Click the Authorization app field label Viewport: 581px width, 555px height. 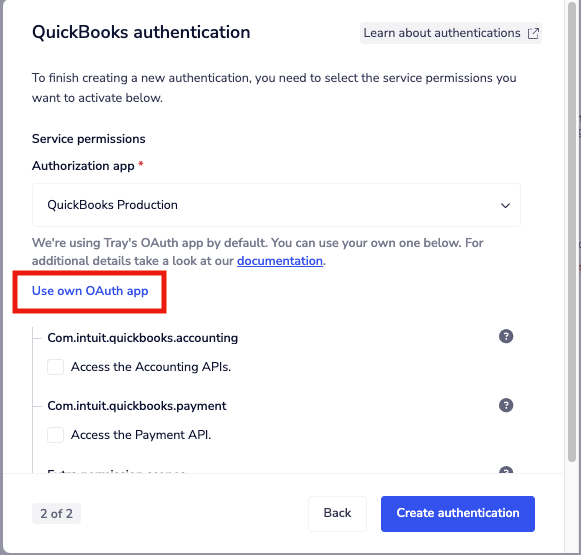pyautogui.click(x=83, y=166)
